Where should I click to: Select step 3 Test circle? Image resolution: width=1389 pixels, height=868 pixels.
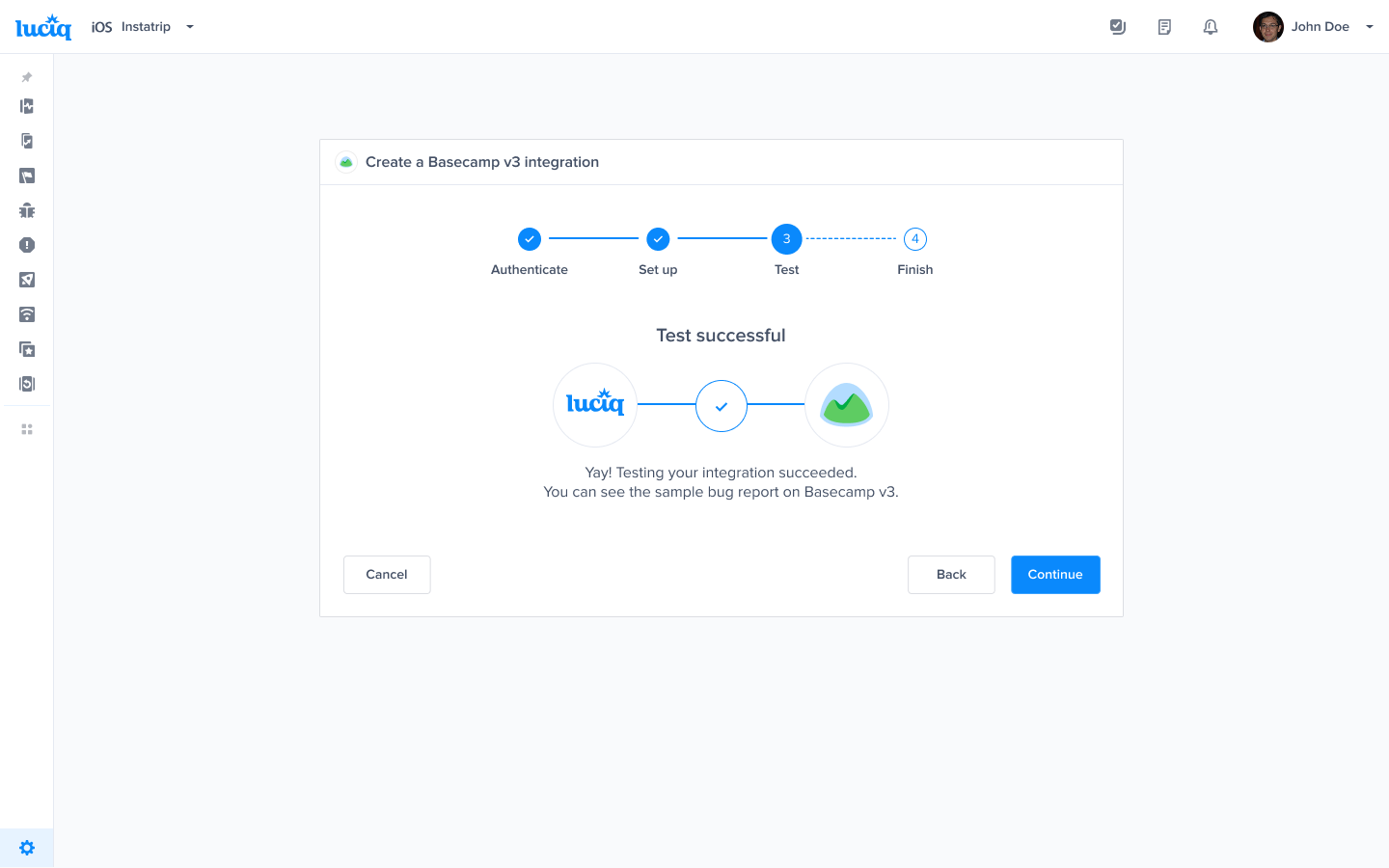pyautogui.click(x=787, y=239)
